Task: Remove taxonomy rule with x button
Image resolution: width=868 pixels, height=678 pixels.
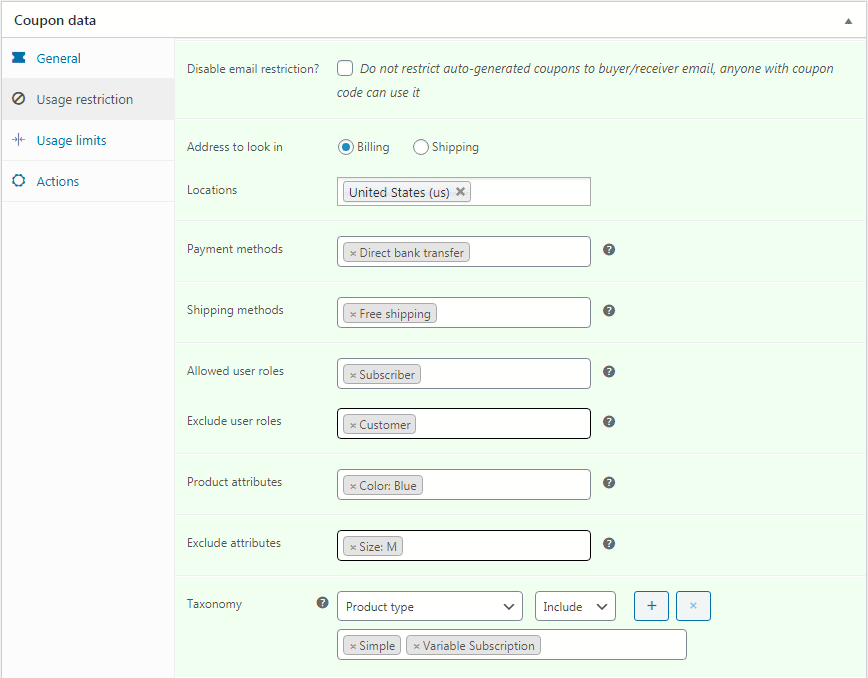Action: (x=693, y=605)
